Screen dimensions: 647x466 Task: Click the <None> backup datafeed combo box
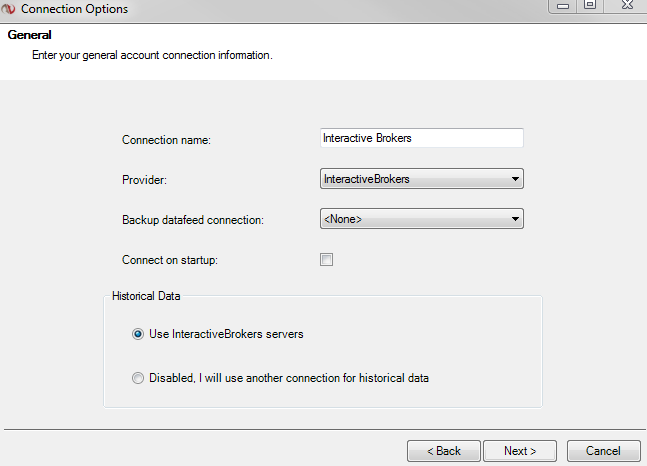tap(422, 219)
